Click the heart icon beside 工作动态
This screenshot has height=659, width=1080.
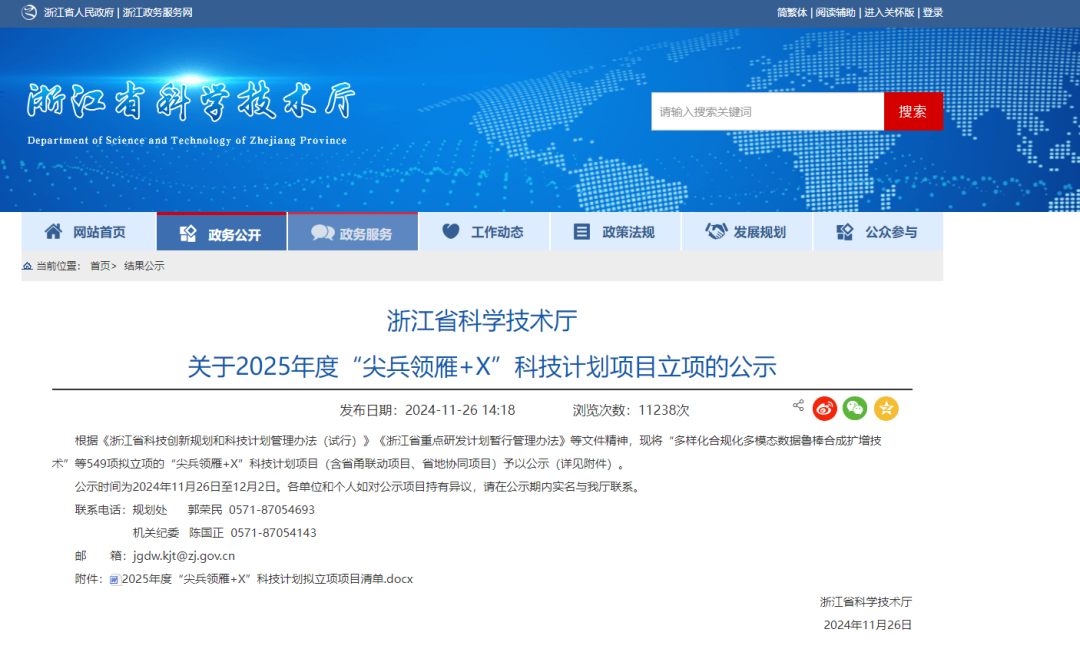(450, 231)
